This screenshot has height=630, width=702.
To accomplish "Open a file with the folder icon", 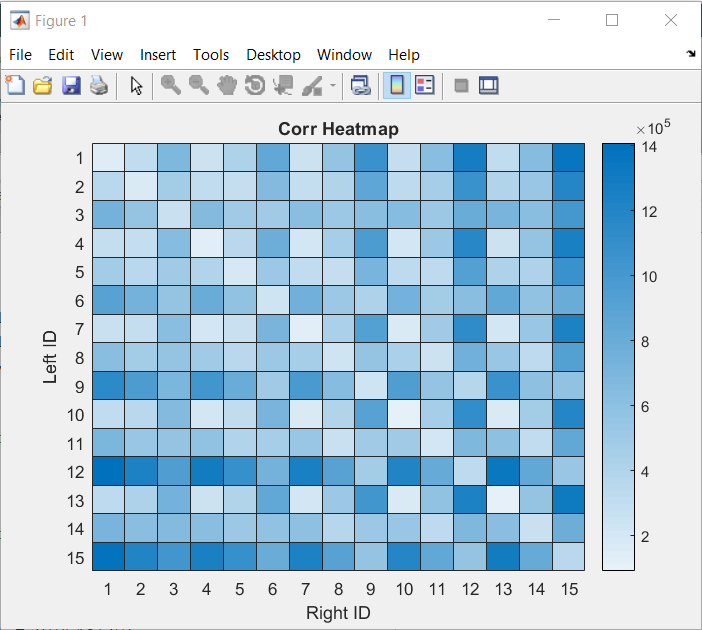I will pyautogui.click(x=43, y=85).
